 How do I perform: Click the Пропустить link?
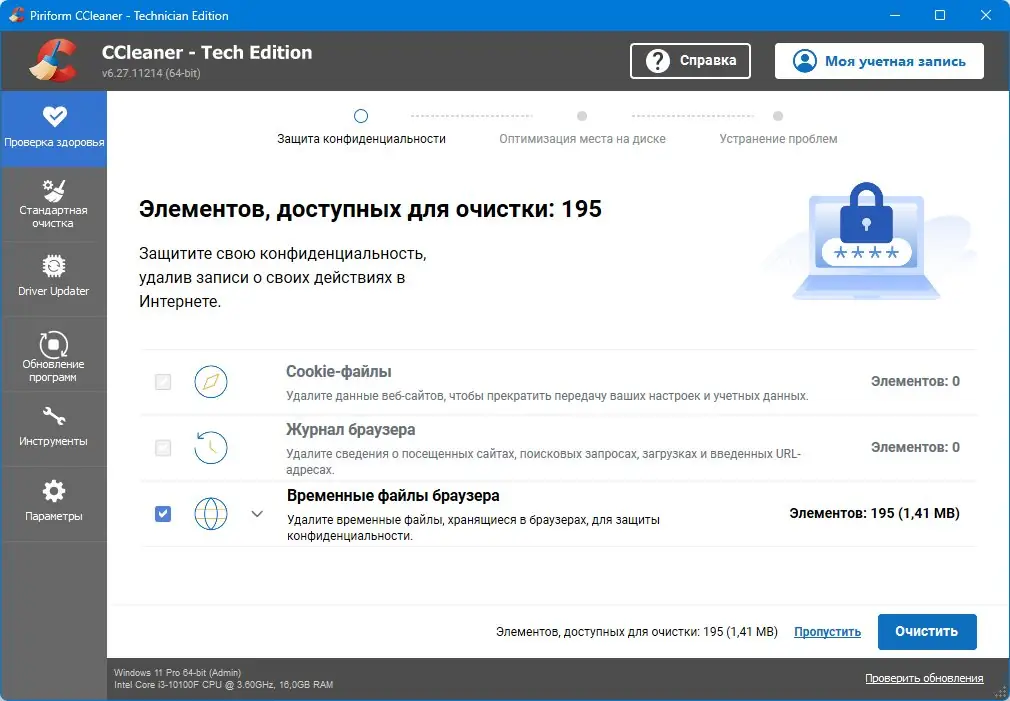[827, 631]
